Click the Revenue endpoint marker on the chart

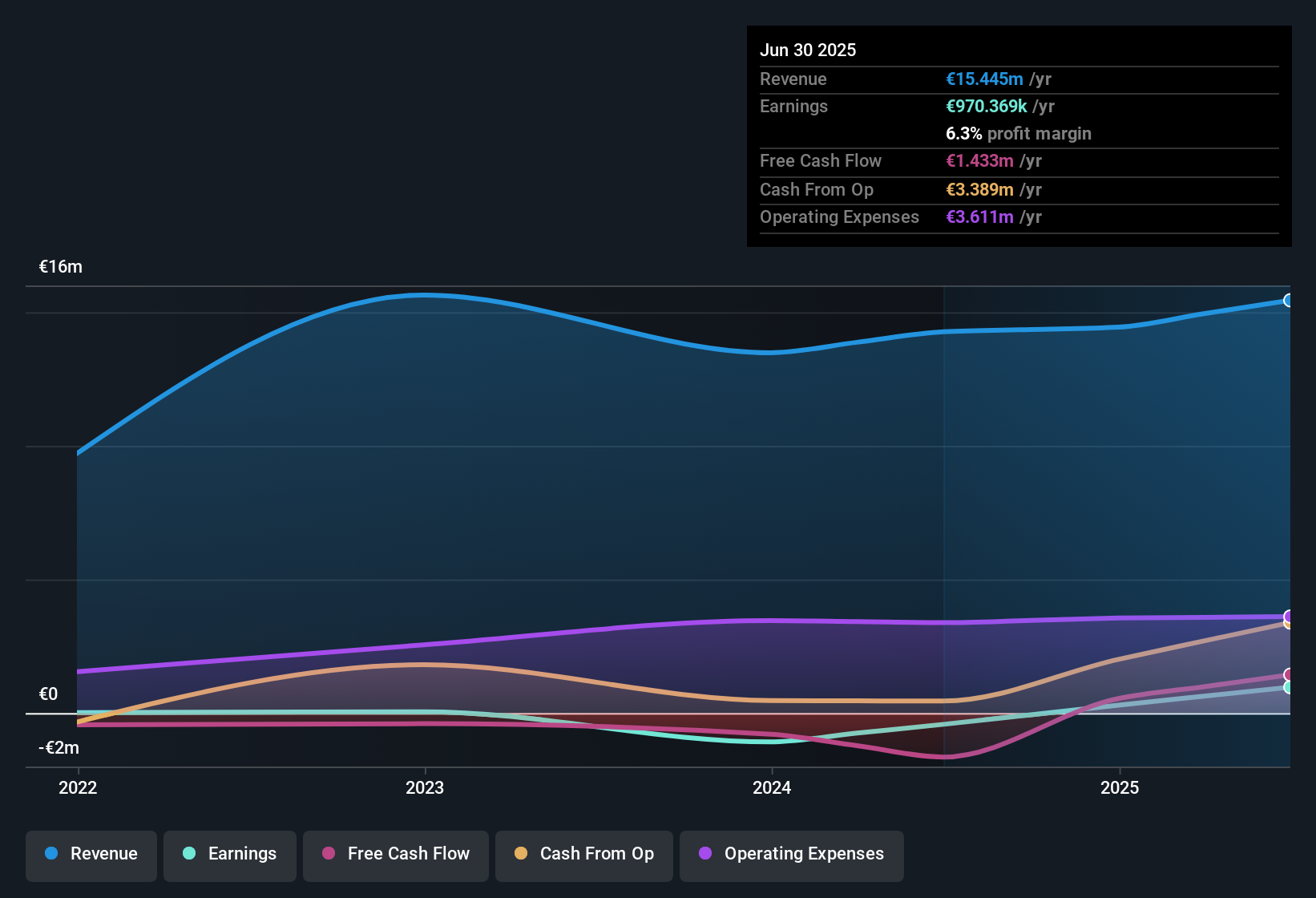(x=1288, y=300)
